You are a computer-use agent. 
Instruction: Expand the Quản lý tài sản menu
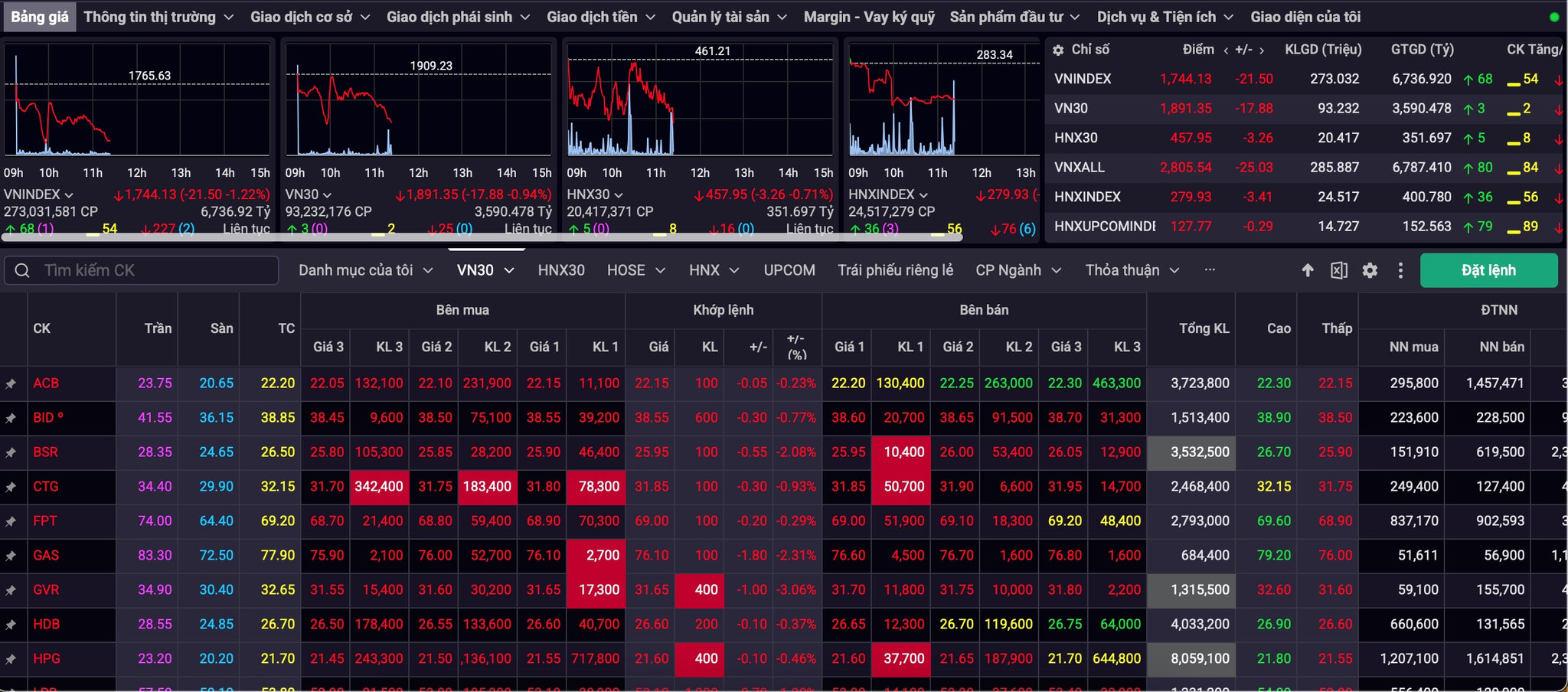point(730,17)
